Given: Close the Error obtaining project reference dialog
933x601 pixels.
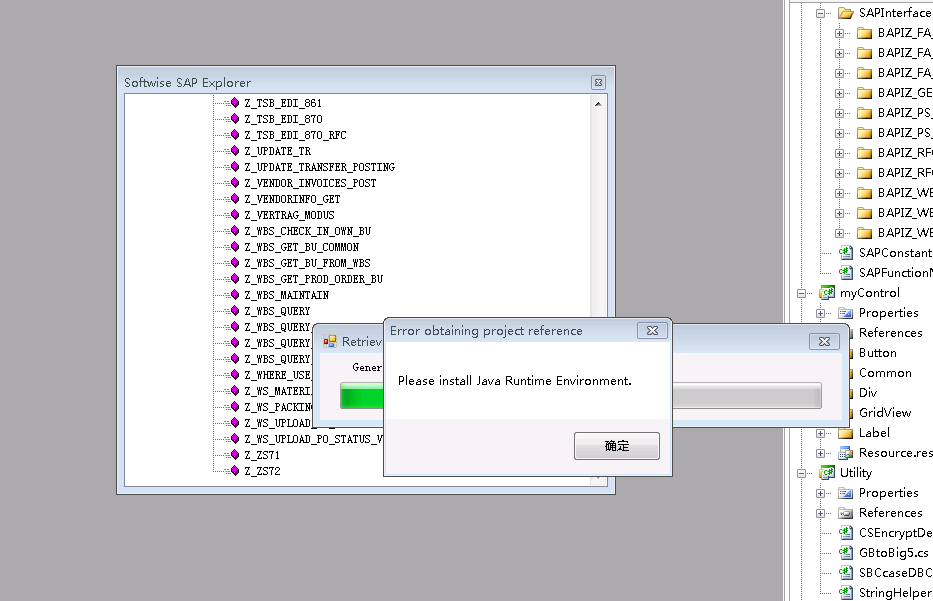Looking at the screenshot, I should click(652, 331).
